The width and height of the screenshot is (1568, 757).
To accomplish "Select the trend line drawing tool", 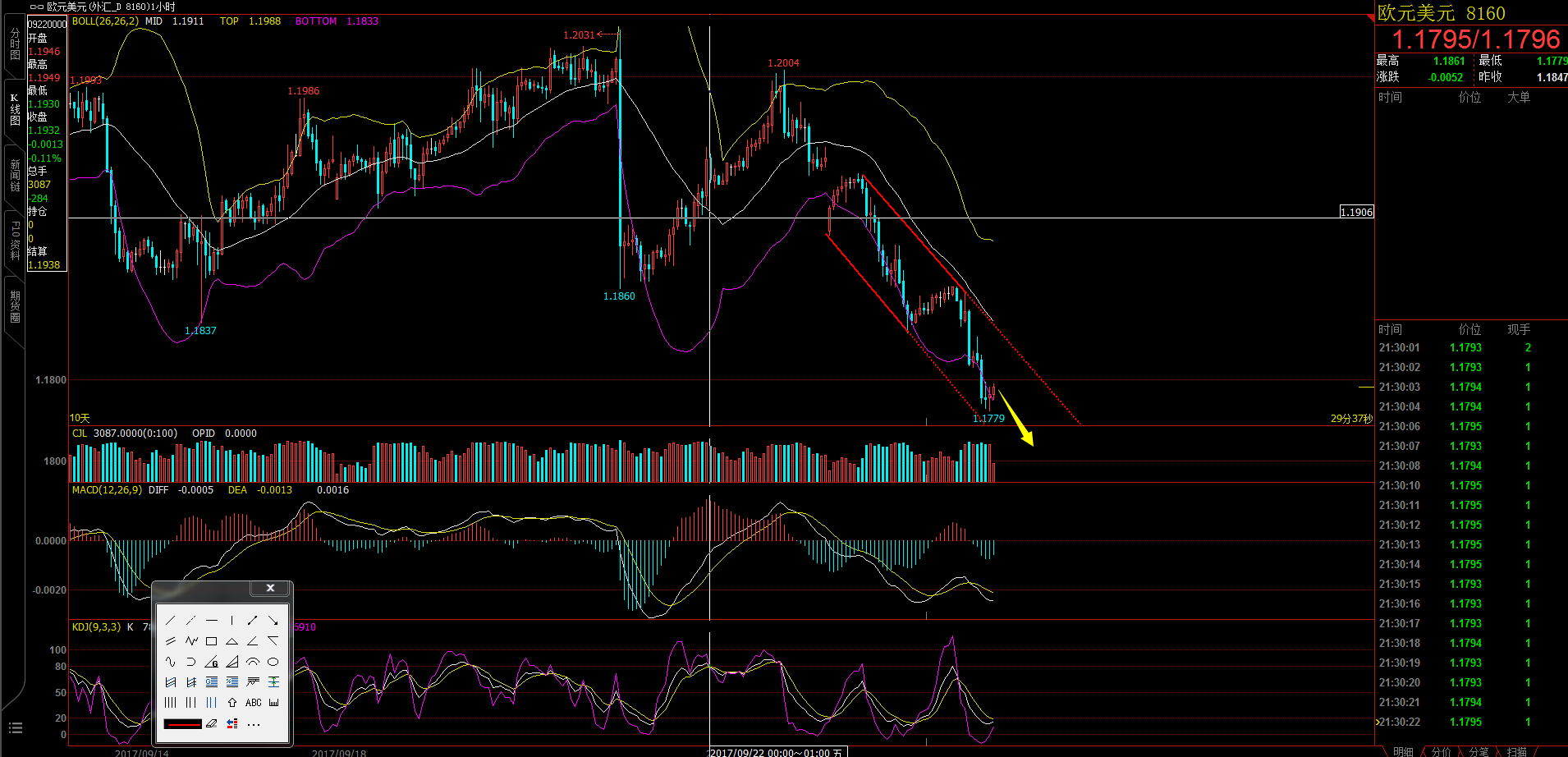I will click(x=171, y=621).
